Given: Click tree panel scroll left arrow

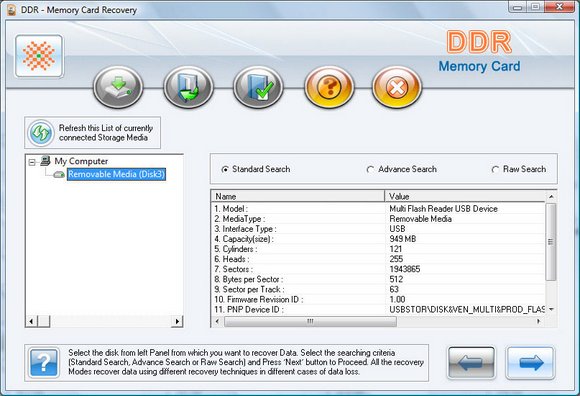Looking at the screenshot, I should pyautogui.click(x=31, y=321).
